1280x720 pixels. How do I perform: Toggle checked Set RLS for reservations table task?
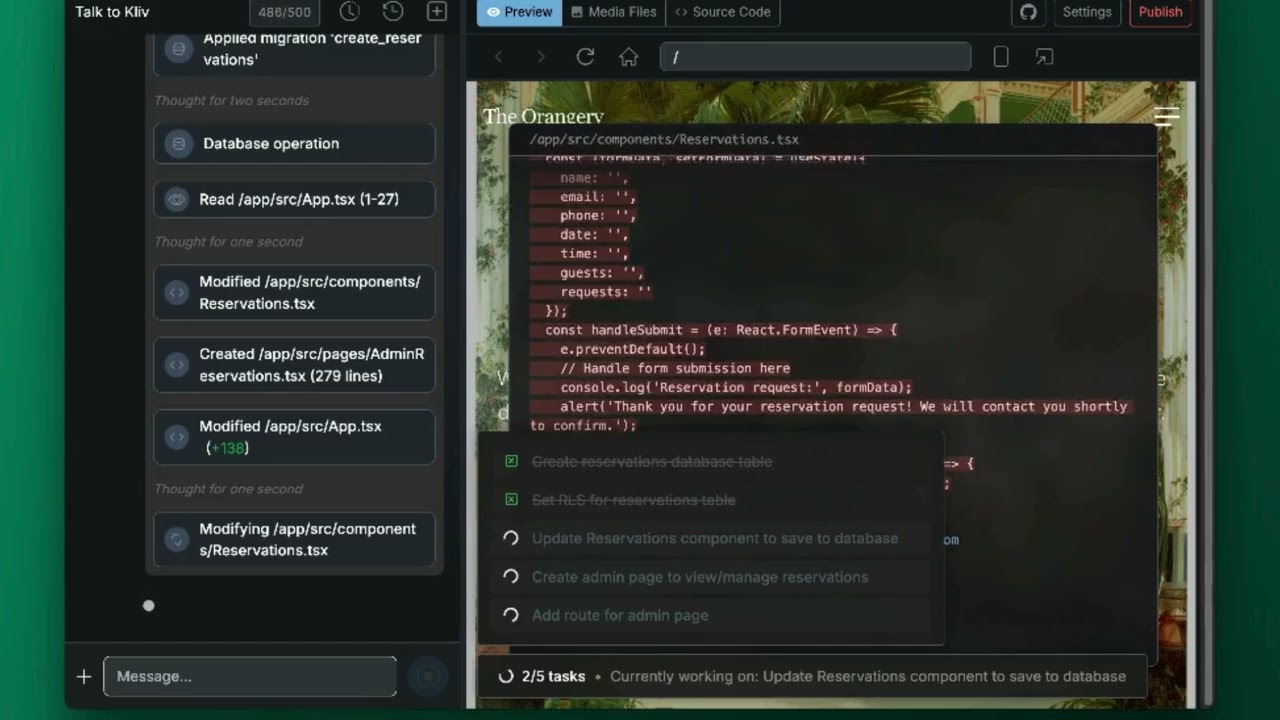pos(511,499)
